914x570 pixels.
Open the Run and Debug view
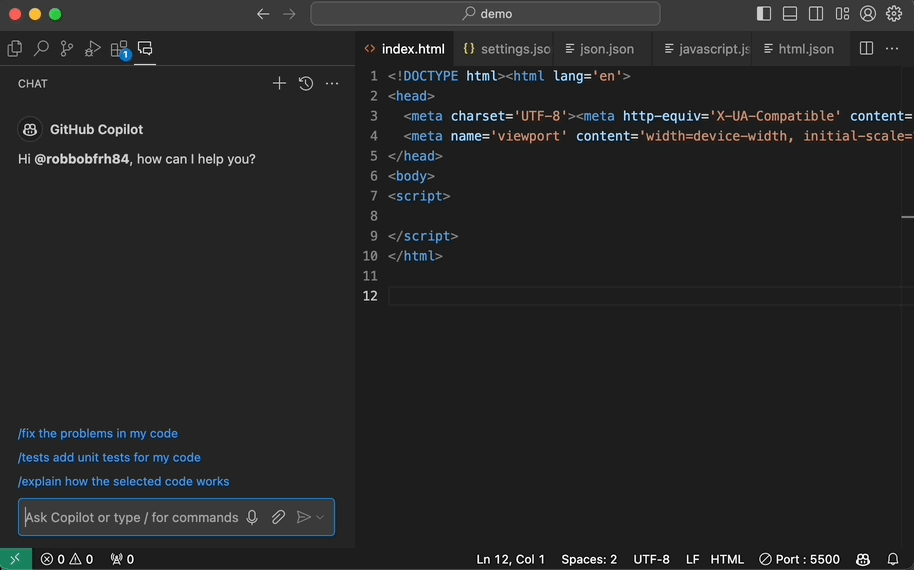coord(93,48)
